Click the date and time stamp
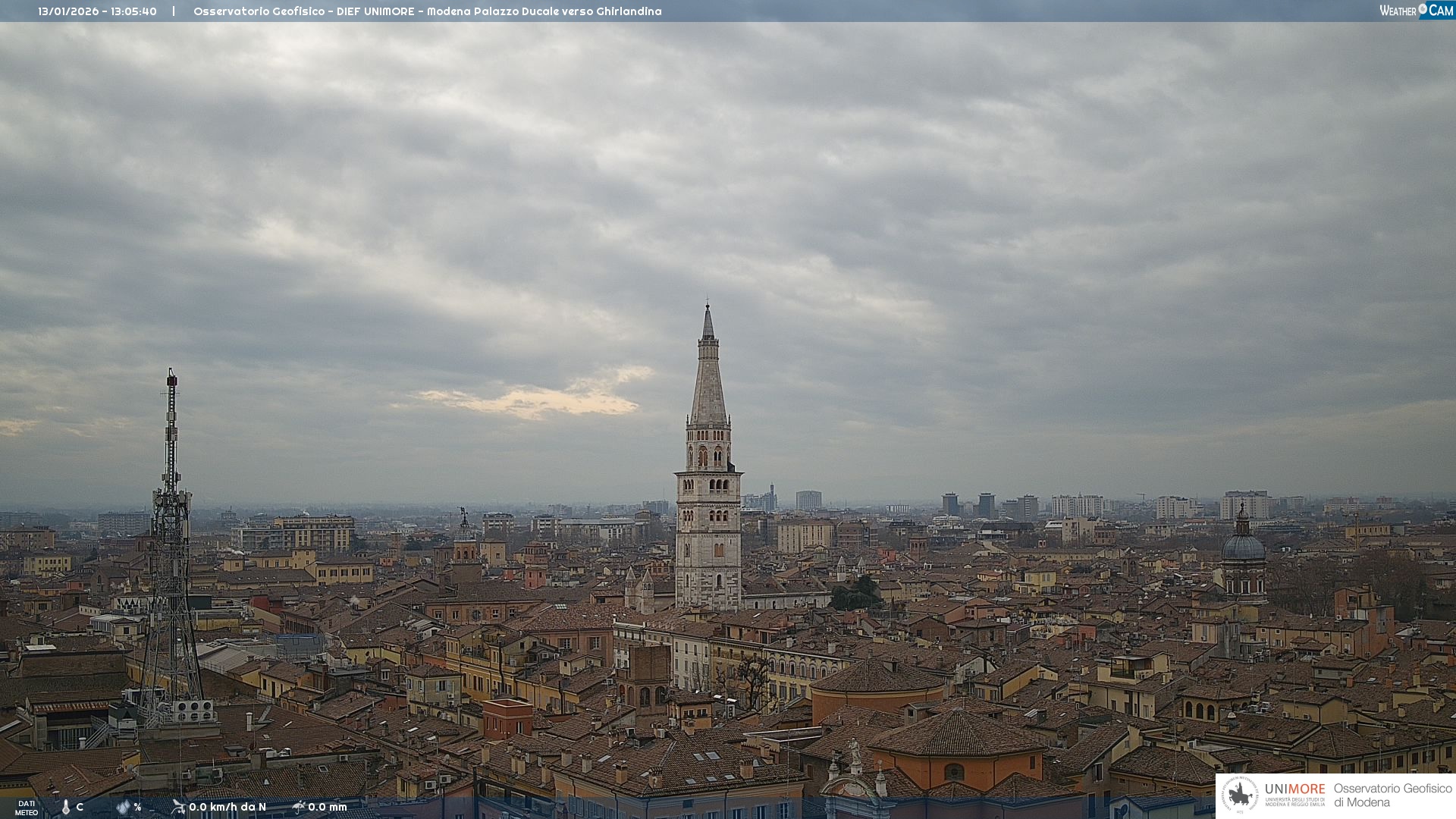Image resolution: width=1456 pixels, height=819 pixels. click(97, 11)
